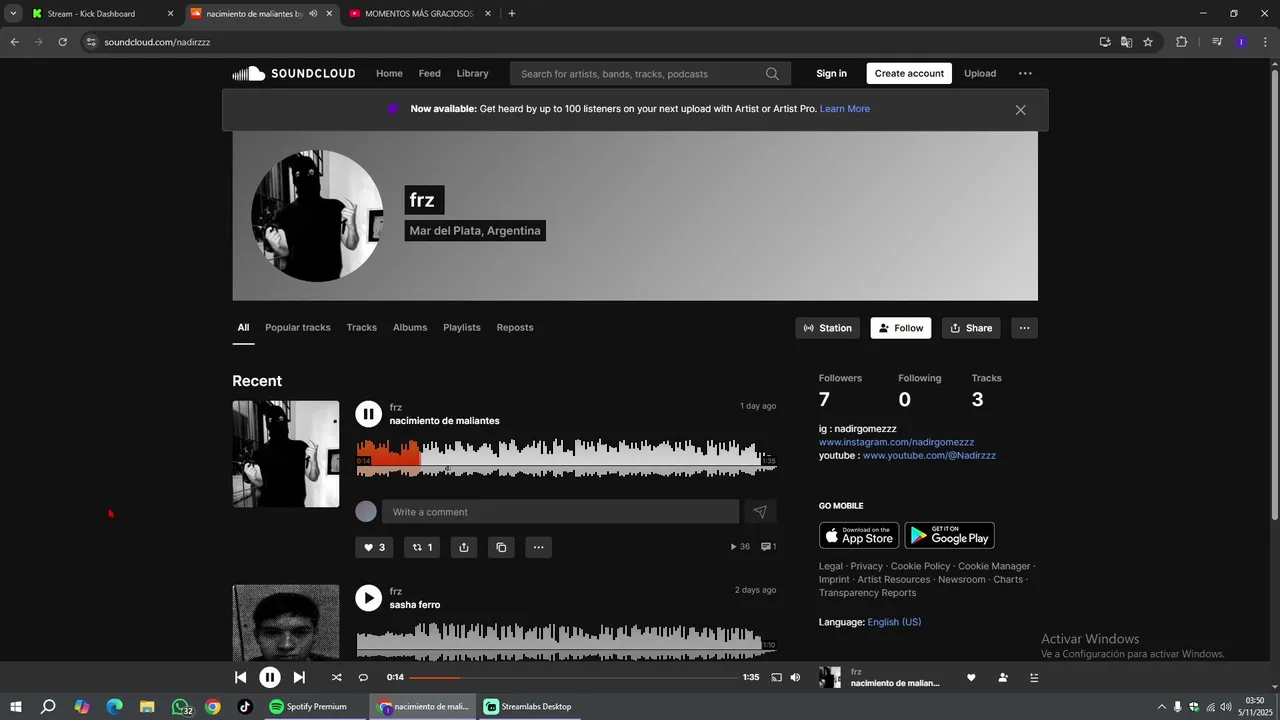Go to Home in navigation
The width and height of the screenshot is (1280, 720).
[x=389, y=73]
